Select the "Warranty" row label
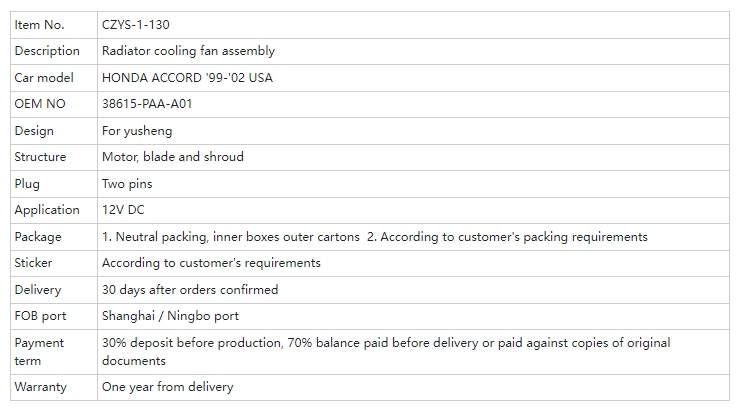Image resolution: width=739 pixels, height=411 pixels. click(x=40, y=387)
